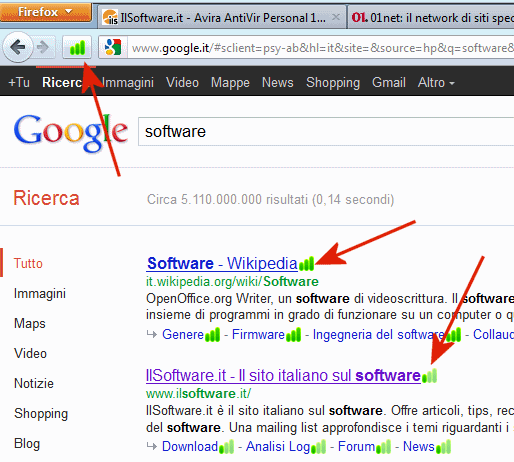Click the rating bars next to Software - Wikipedia
The width and height of the screenshot is (514, 462).
307,263
